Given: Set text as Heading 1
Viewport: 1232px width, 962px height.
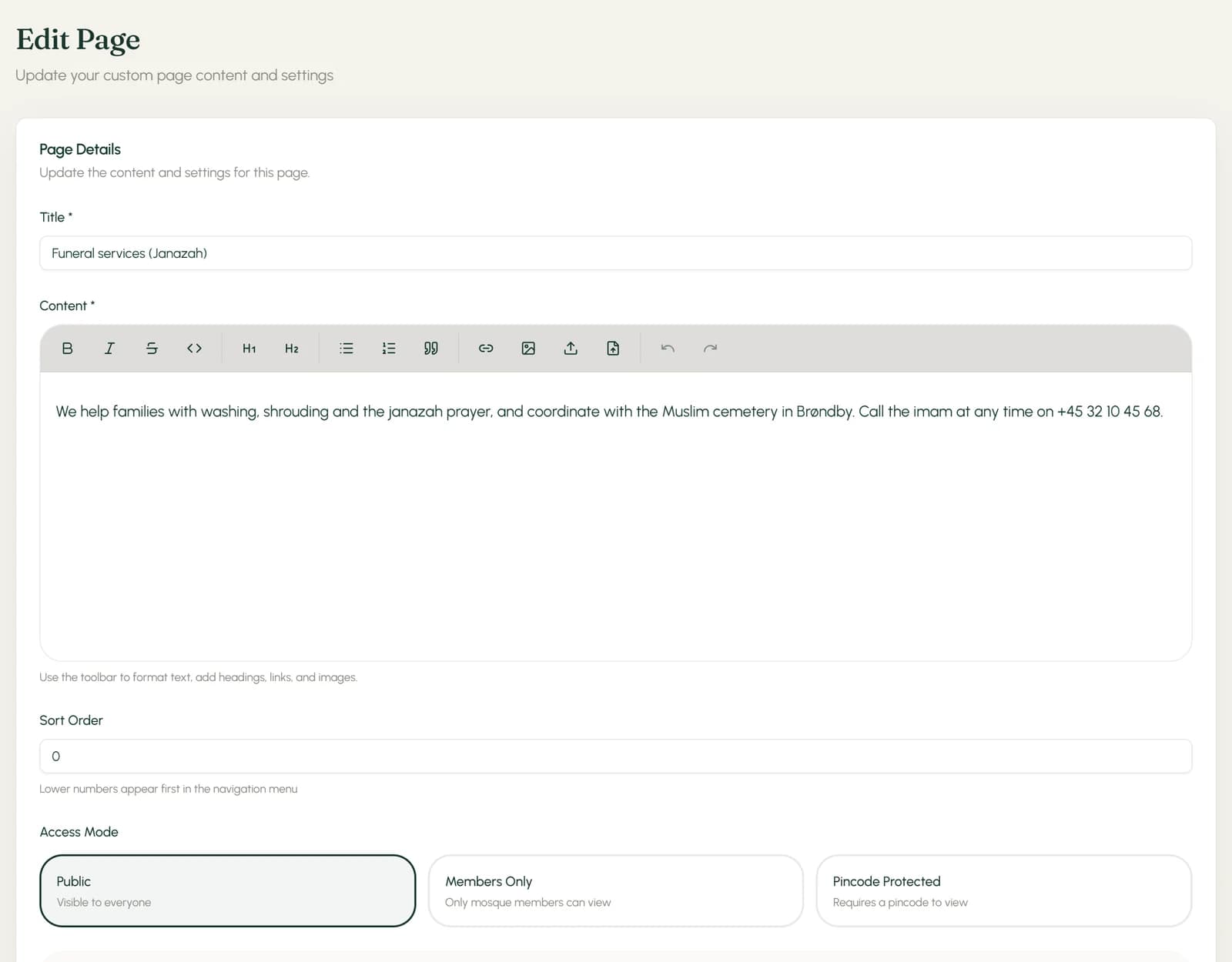Looking at the screenshot, I should point(249,349).
